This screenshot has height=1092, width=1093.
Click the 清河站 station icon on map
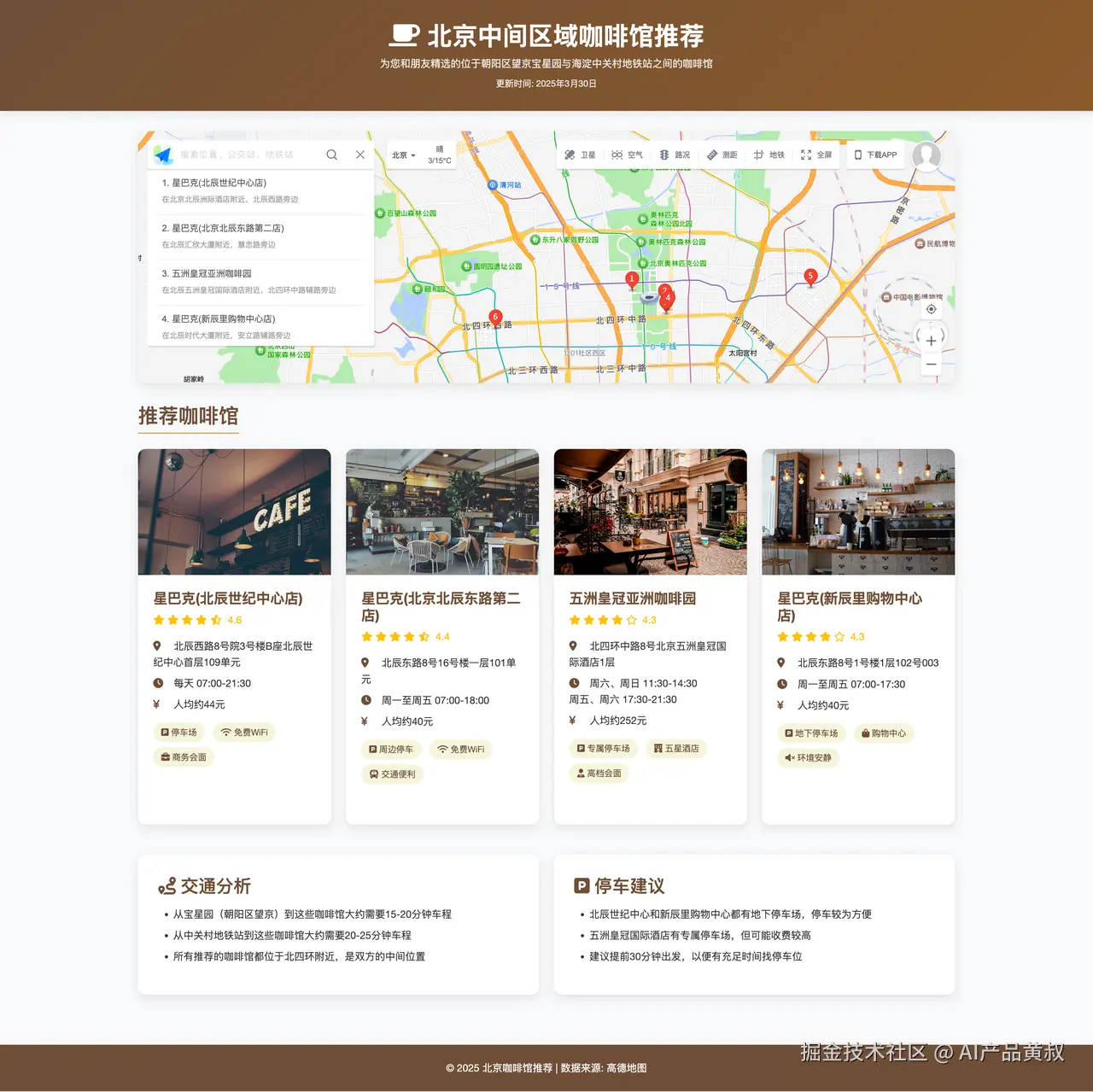pos(493,185)
